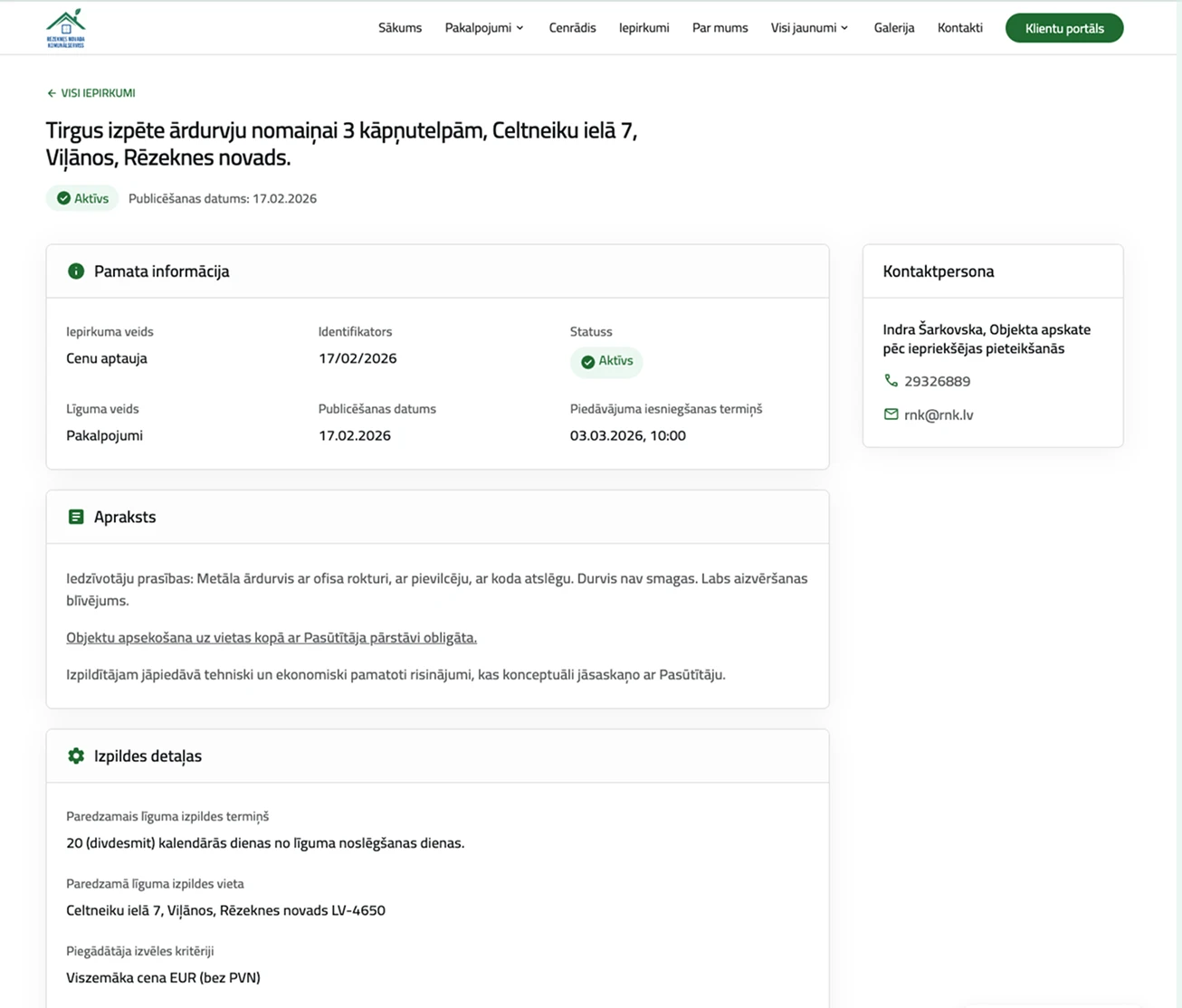1182x1008 pixels.
Task: Click the underlined Objektu apsekošana text
Action: (x=271, y=638)
